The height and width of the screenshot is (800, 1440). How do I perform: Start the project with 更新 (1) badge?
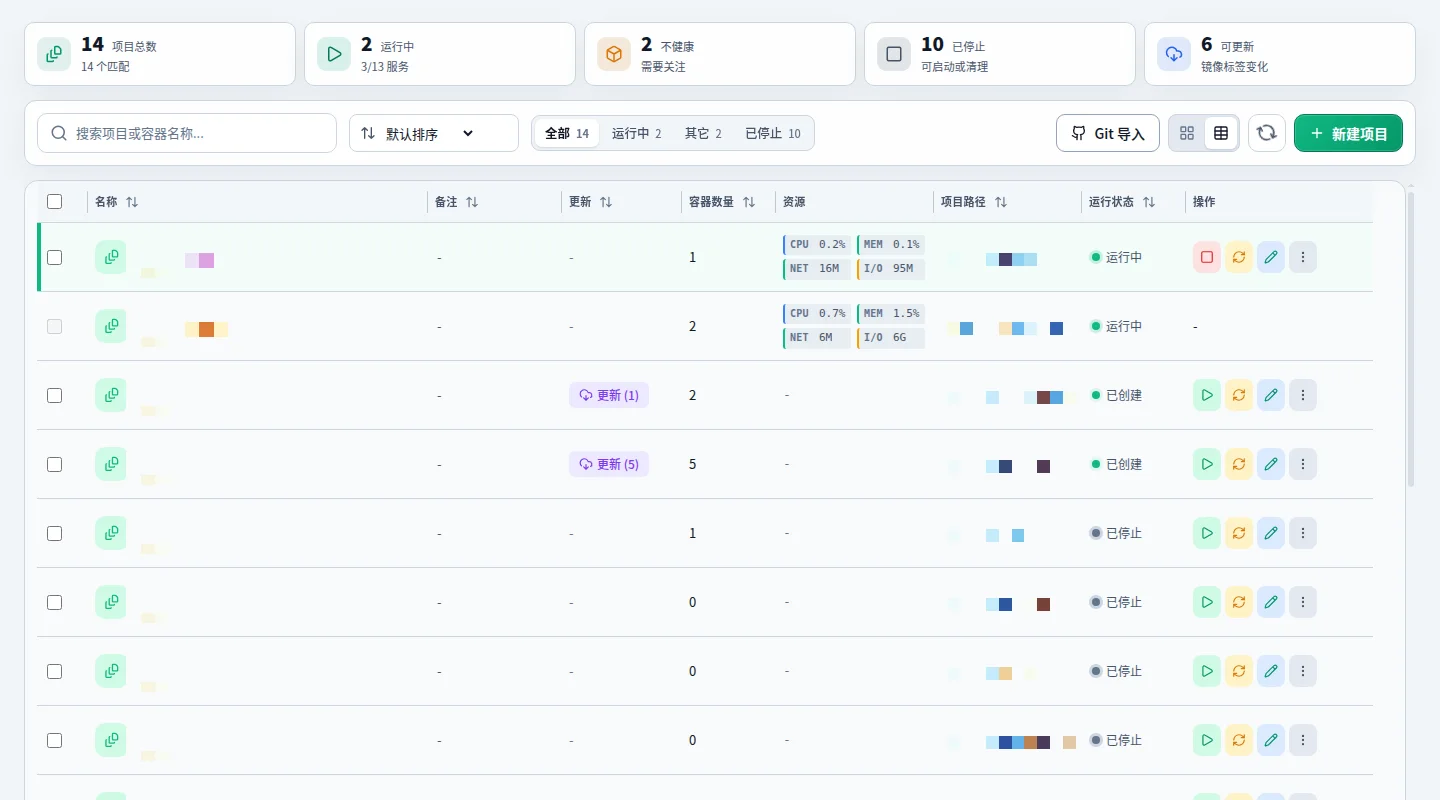tap(1207, 395)
